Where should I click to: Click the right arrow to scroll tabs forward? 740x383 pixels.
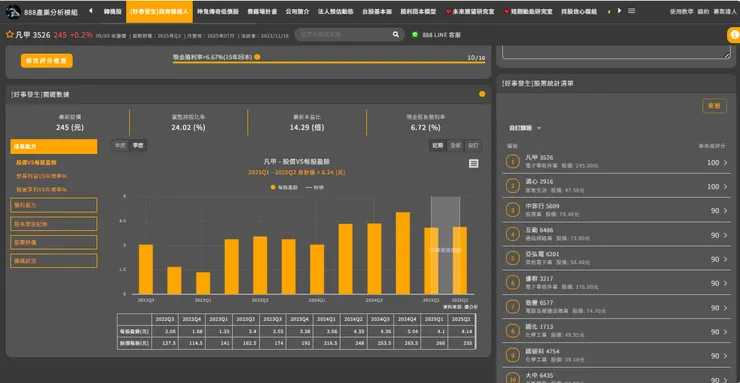[620, 11]
